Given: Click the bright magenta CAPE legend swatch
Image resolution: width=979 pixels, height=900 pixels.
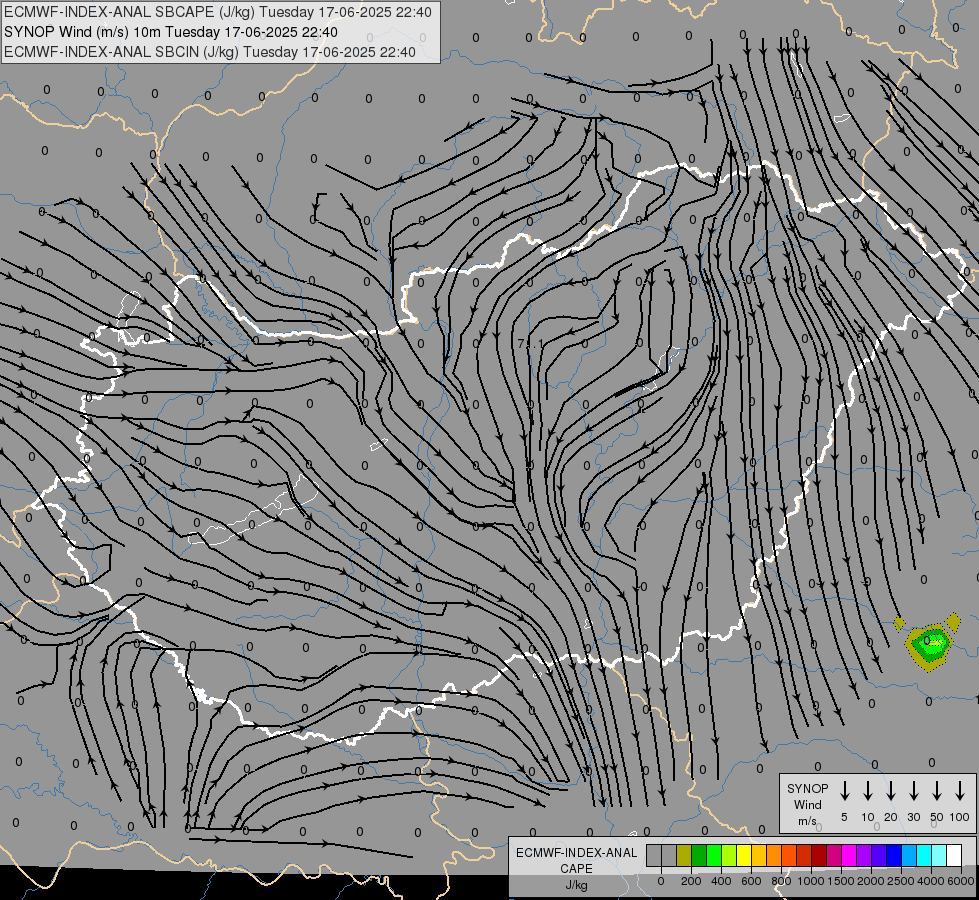Looking at the screenshot, I should tap(849, 855).
